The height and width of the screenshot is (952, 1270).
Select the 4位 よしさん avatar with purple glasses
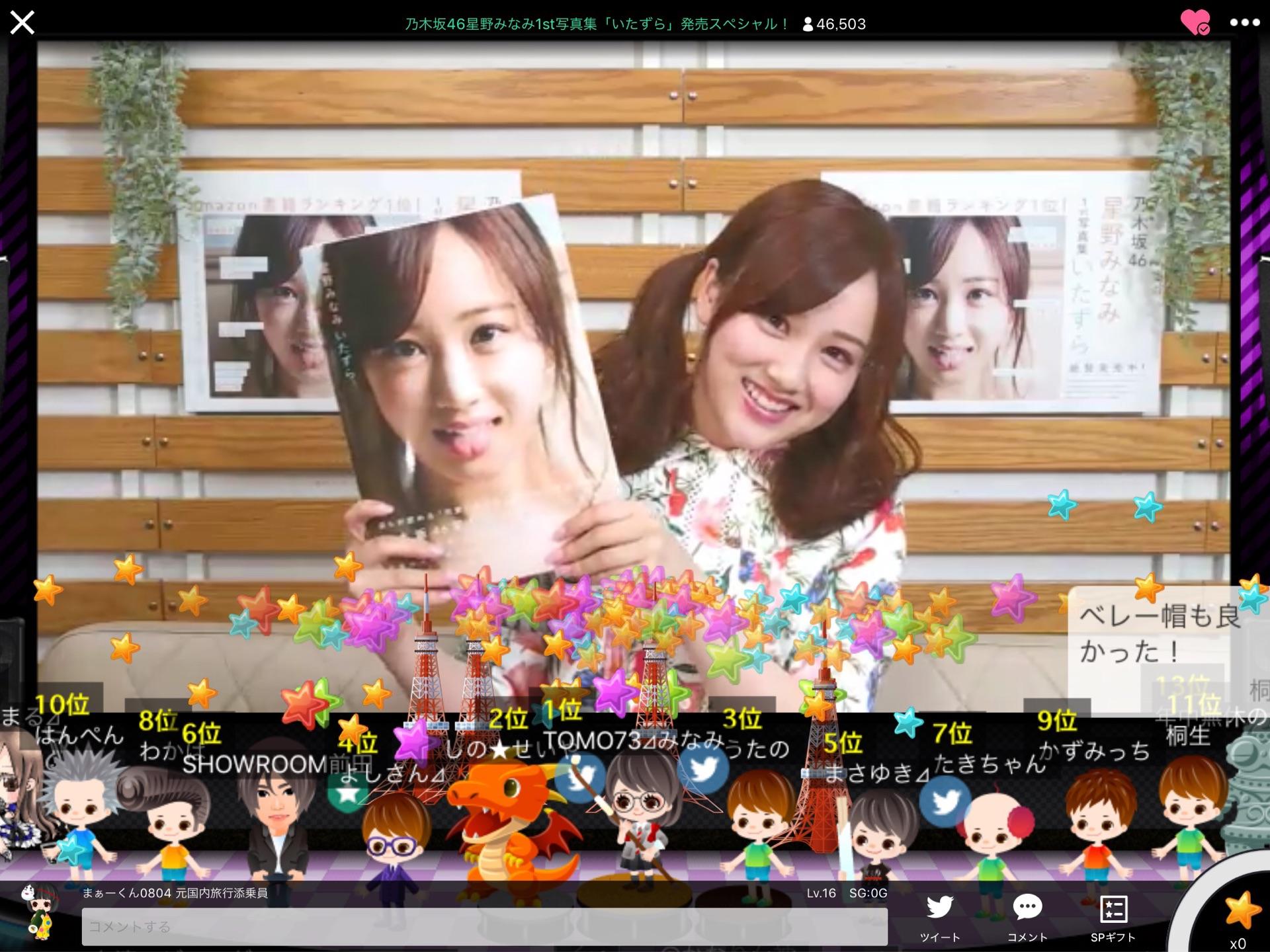[x=394, y=850]
